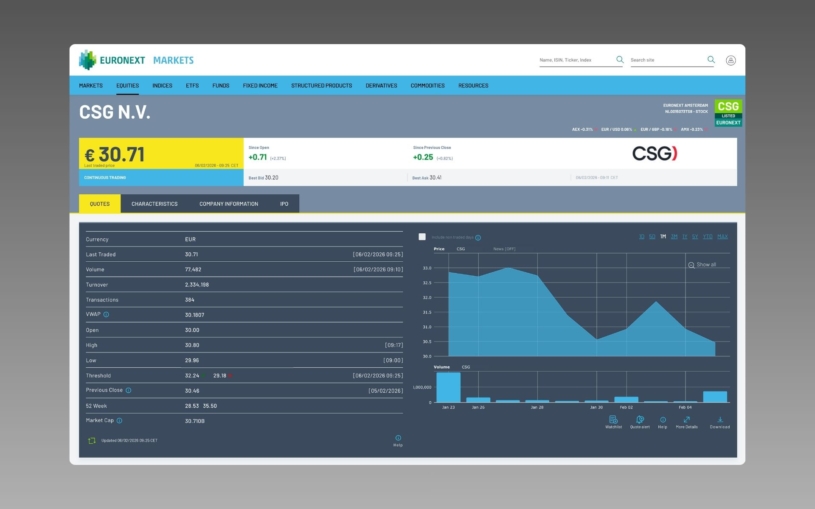
Task: Click the VWAP info icon
Action: 106,314
